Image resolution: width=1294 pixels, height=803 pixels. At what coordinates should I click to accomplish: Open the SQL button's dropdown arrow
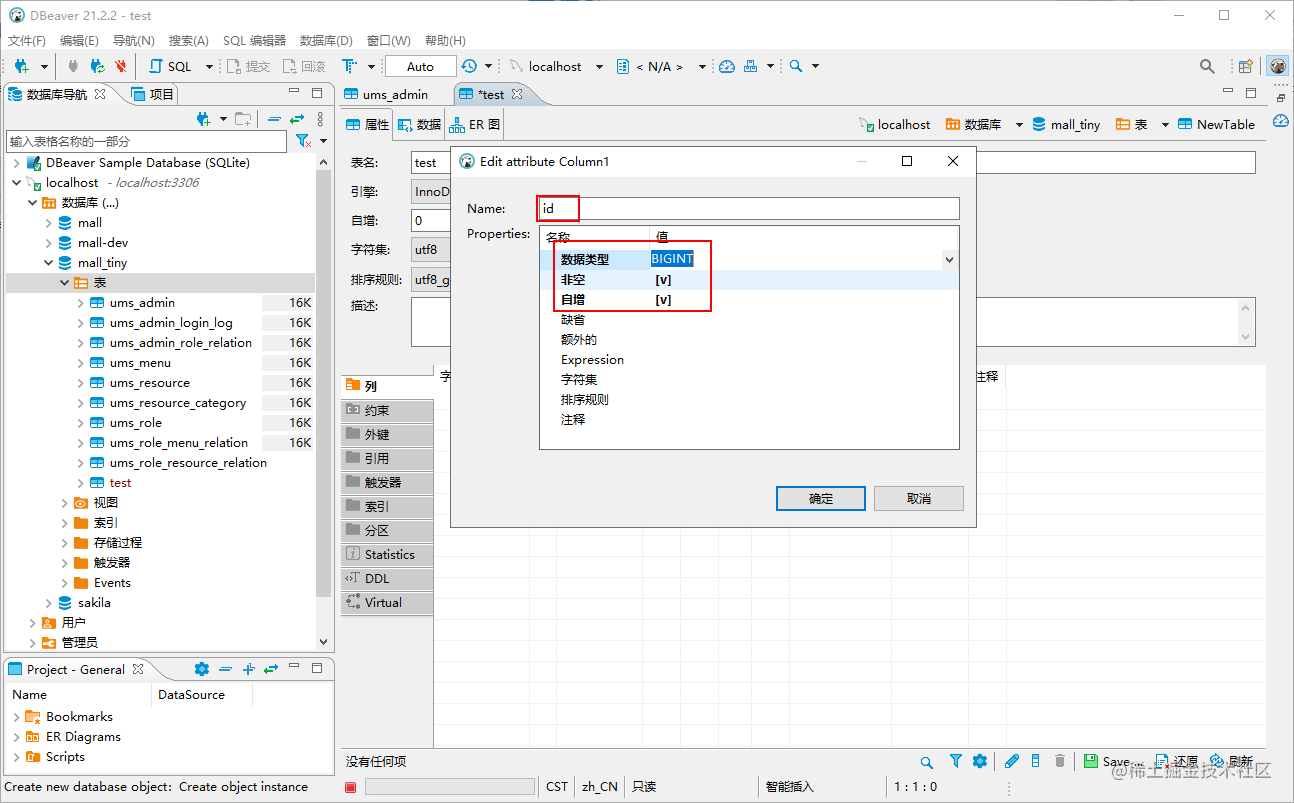click(x=209, y=67)
